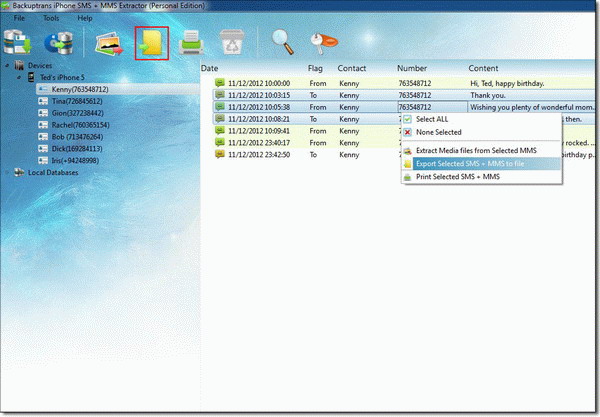600x417 pixels.
Task: Click date cell 11/12/2012 10:09:41
Action: pyautogui.click(x=259, y=131)
